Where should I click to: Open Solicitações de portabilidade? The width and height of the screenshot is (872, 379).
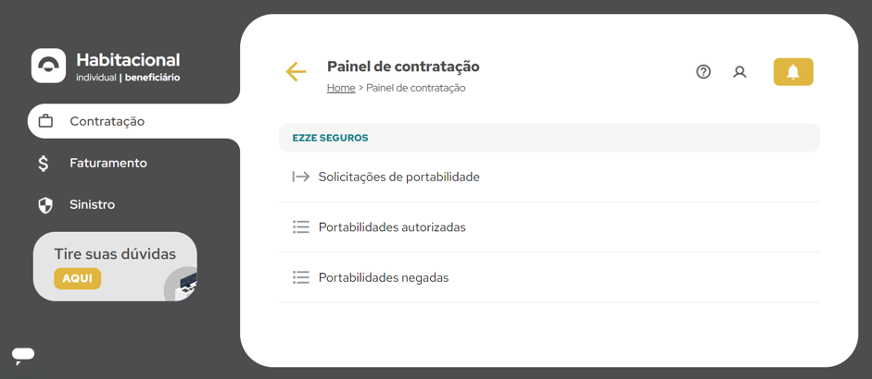point(549,177)
